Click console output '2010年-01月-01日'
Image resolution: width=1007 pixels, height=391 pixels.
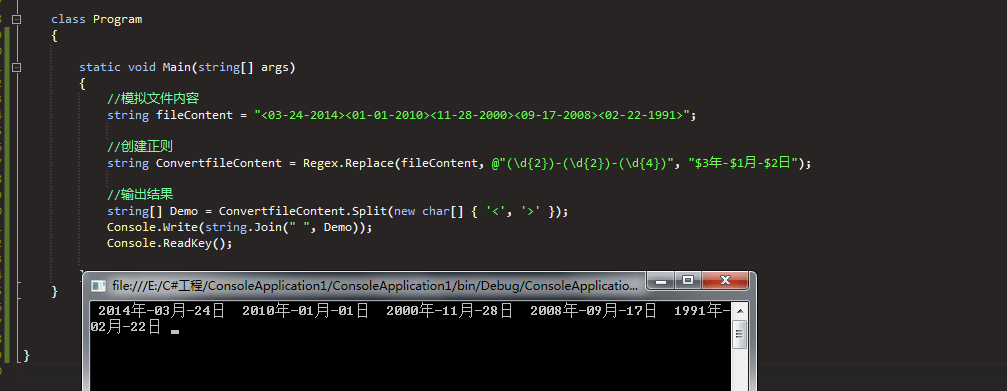tap(306, 312)
